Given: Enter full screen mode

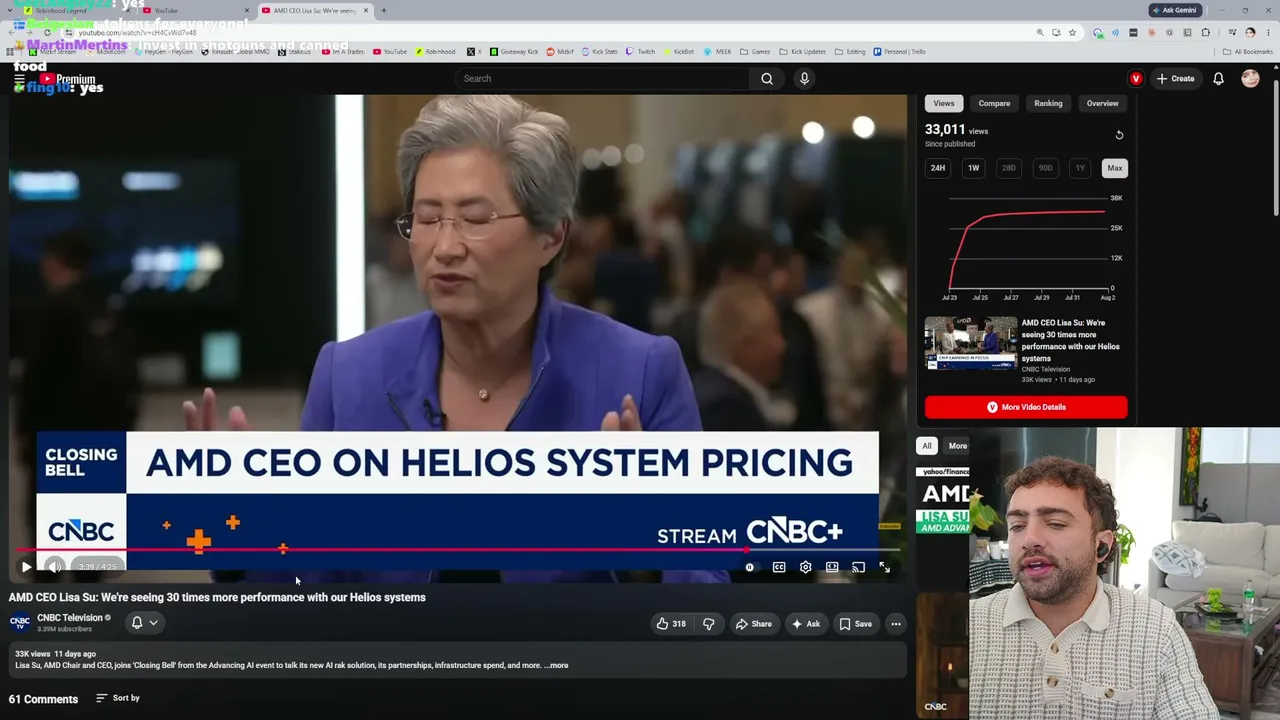Looking at the screenshot, I should [885, 567].
